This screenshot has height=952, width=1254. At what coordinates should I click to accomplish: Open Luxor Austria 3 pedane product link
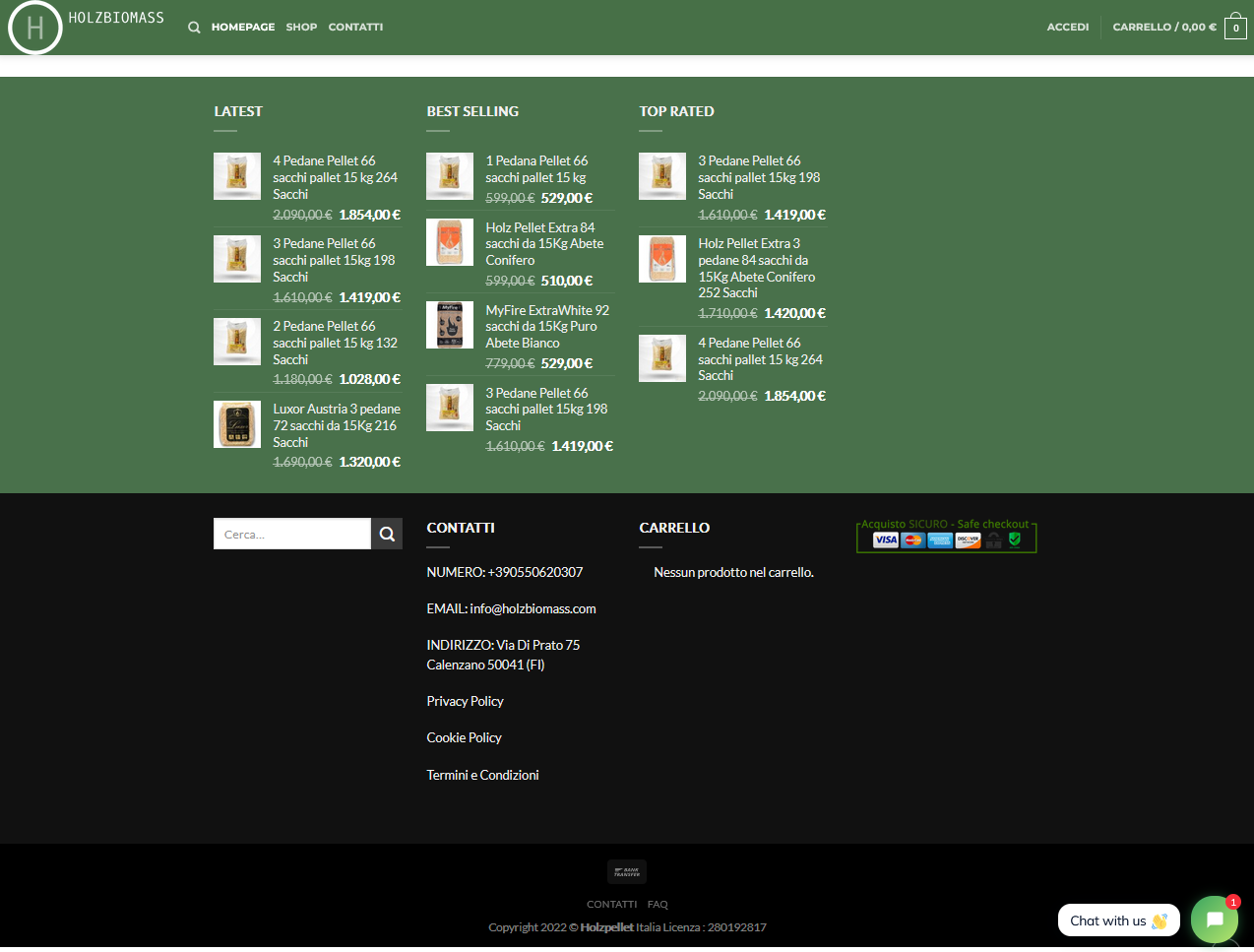tap(337, 425)
